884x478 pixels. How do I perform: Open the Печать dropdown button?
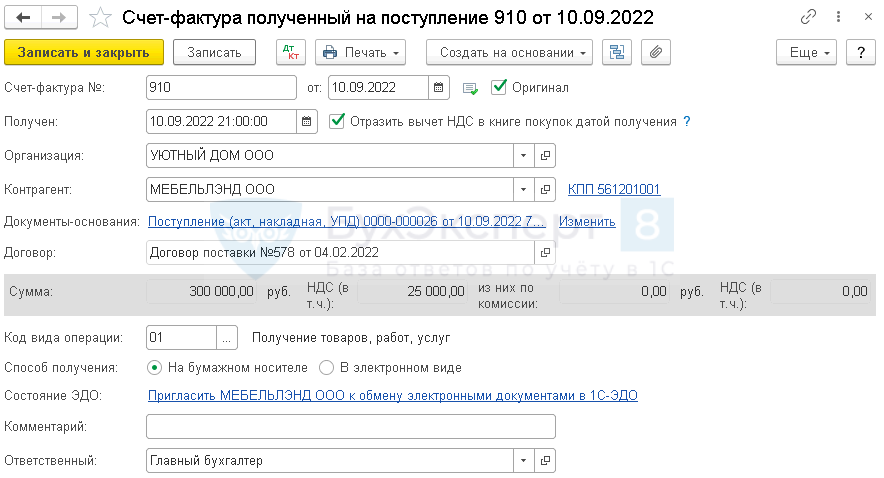[x=360, y=53]
